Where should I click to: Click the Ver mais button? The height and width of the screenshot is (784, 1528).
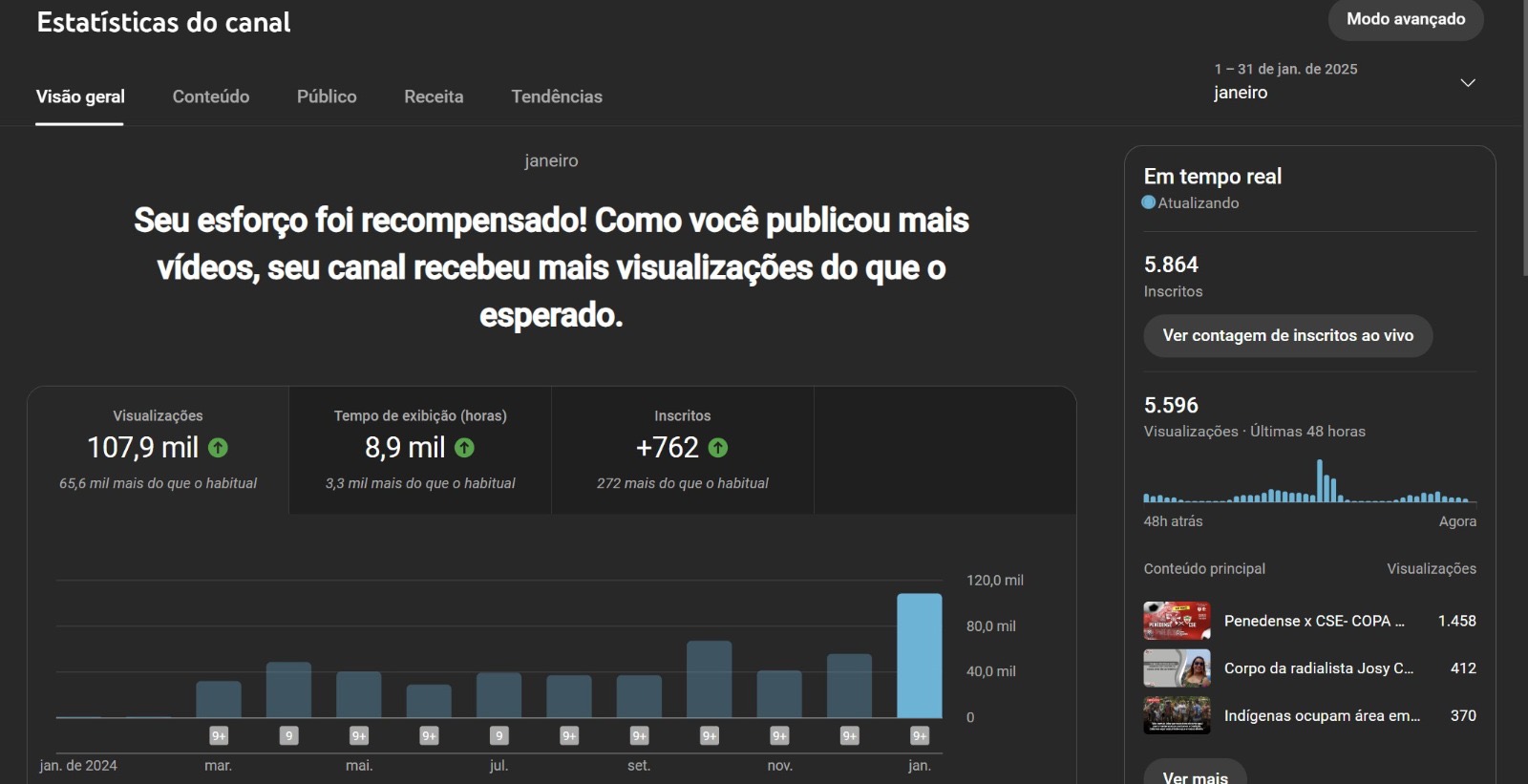click(1195, 775)
